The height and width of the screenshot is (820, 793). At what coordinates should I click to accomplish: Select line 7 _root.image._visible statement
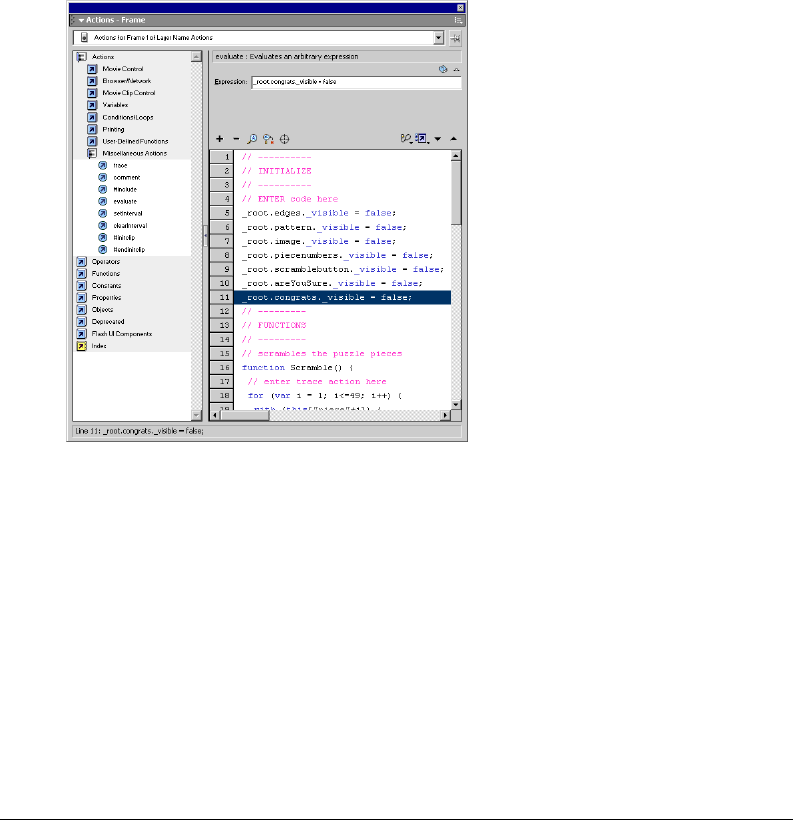tap(319, 242)
